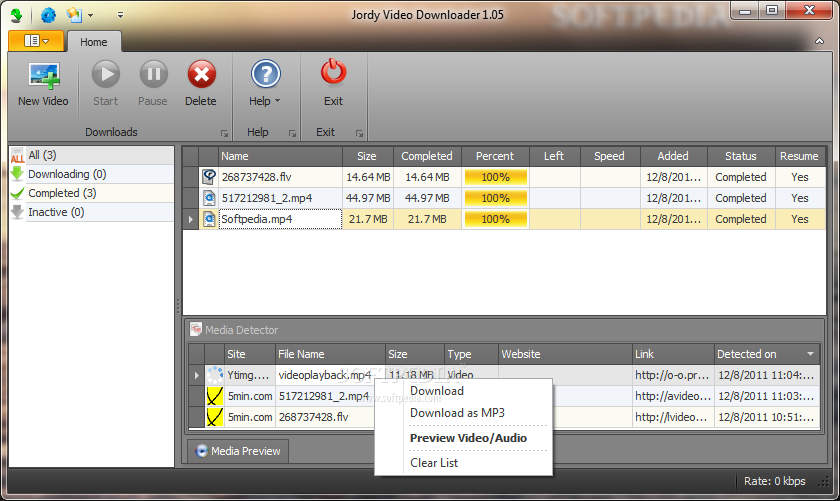Image resolution: width=840 pixels, height=501 pixels.
Task: Click 100% progress bar of Softpedia.mp4
Action: click(x=496, y=219)
